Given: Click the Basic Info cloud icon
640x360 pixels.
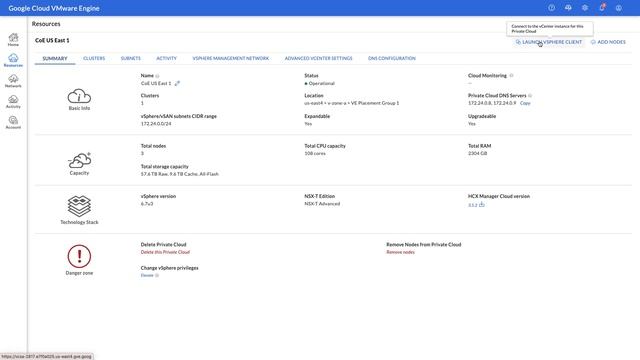Looking at the screenshot, I should [x=79, y=96].
